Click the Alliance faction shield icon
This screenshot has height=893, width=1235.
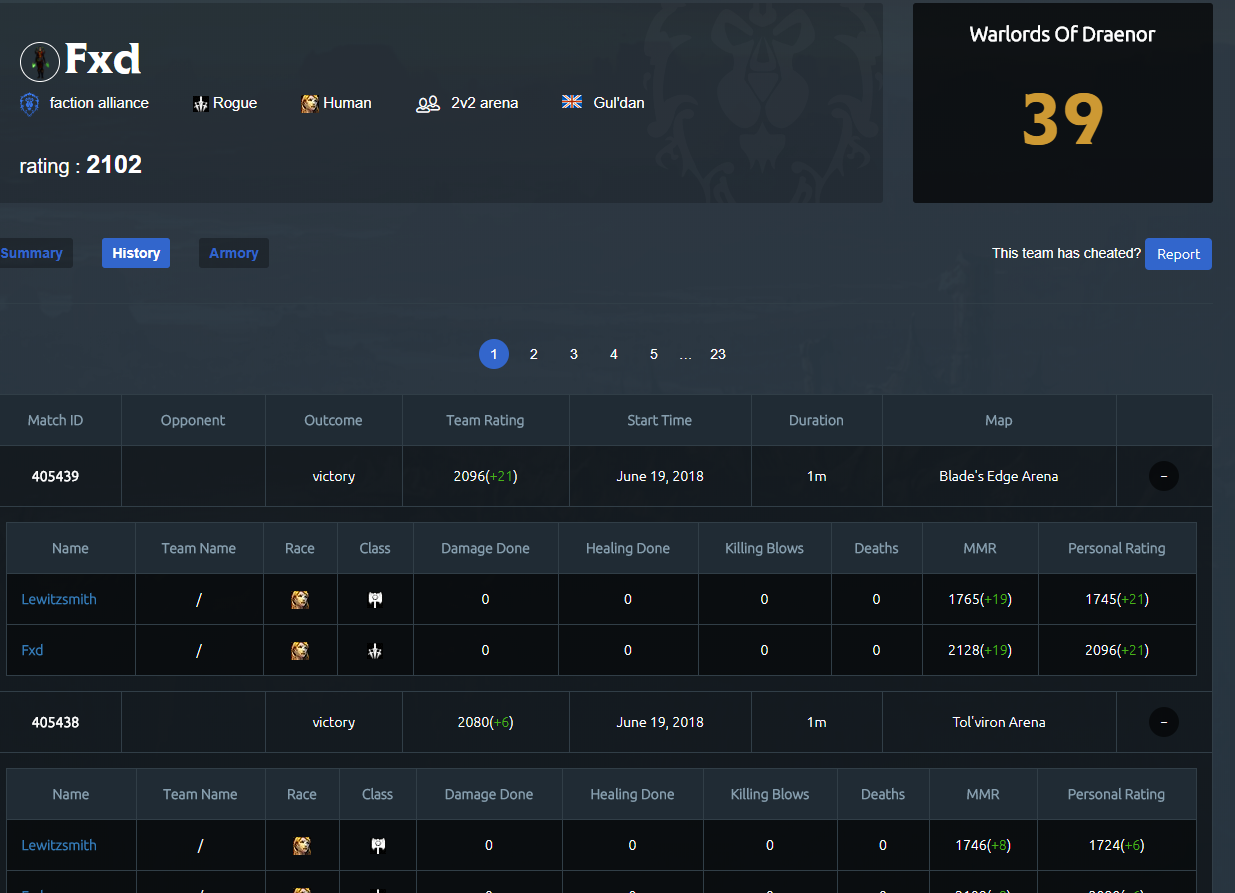tap(29, 104)
